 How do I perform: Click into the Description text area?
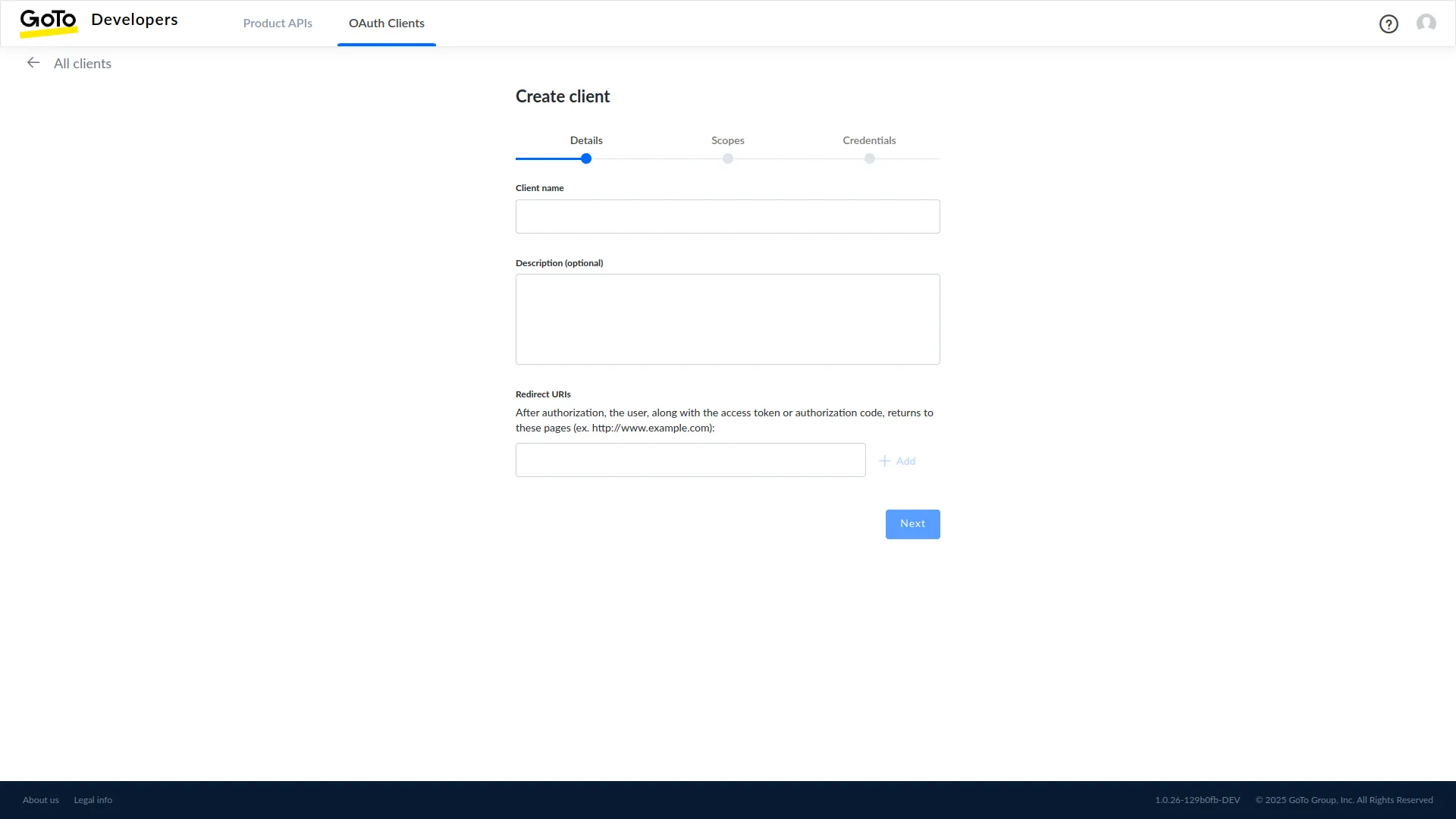(x=728, y=319)
